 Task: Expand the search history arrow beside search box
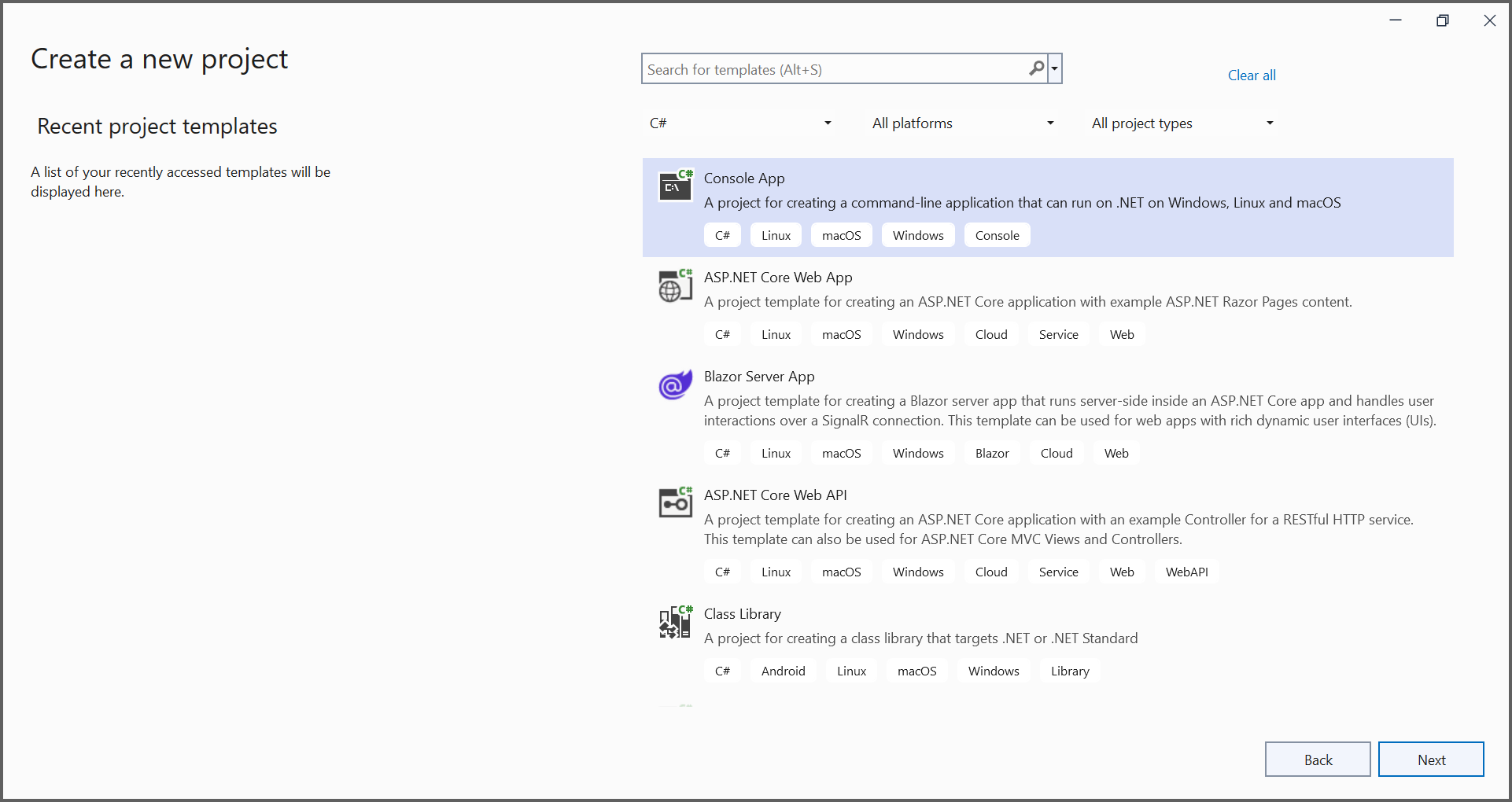[1055, 68]
